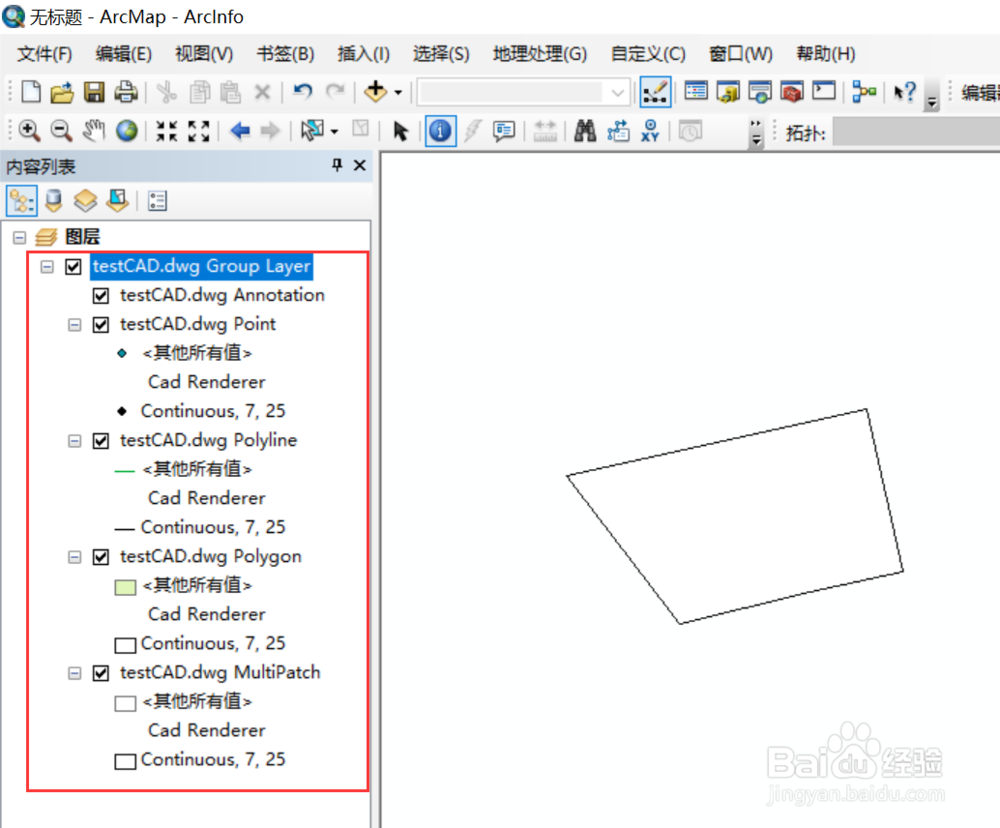The height and width of the screenshot is (828, 1000).
Task: Activate the What's This help tool
Action: click(x=904, y=92)
